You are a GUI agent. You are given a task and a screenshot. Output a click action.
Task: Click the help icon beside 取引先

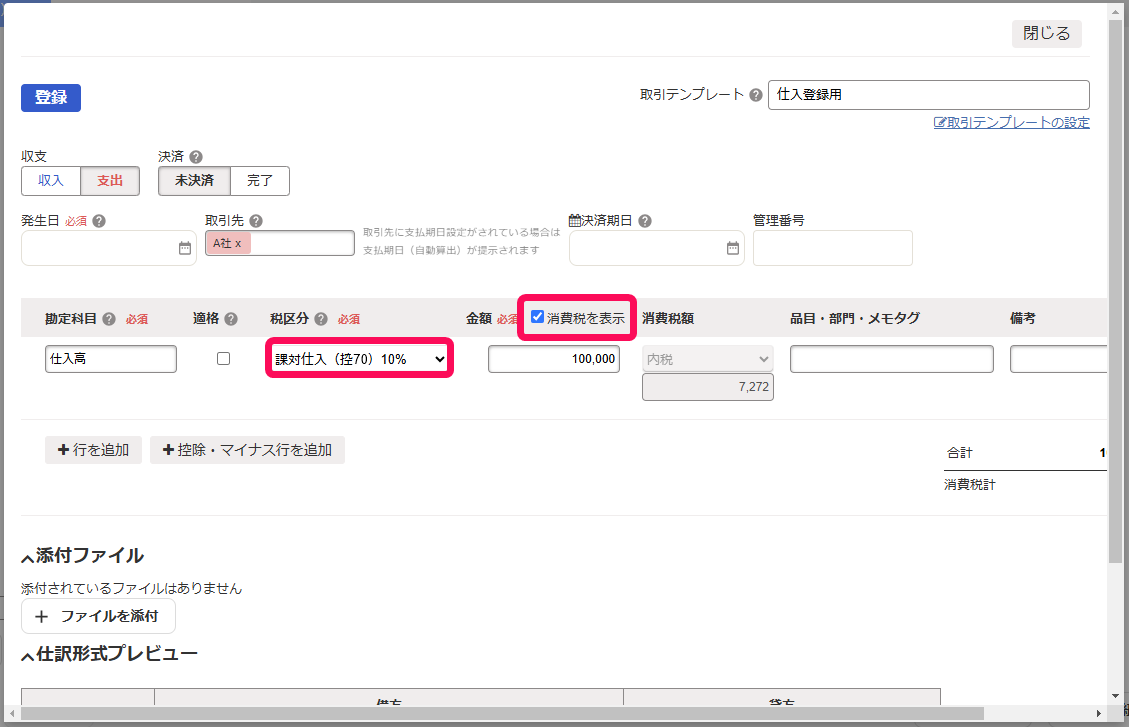(256, 221)
